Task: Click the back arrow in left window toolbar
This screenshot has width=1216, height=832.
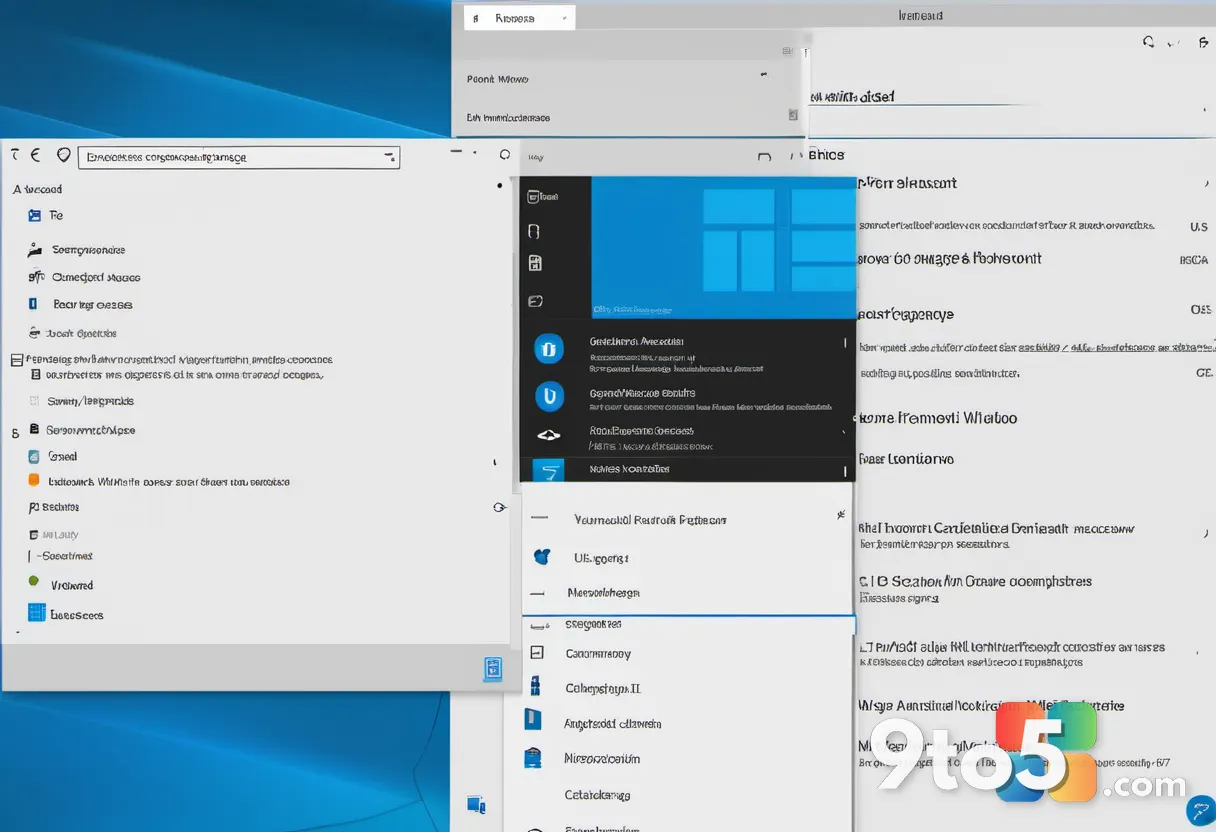Action: (36, 155)
